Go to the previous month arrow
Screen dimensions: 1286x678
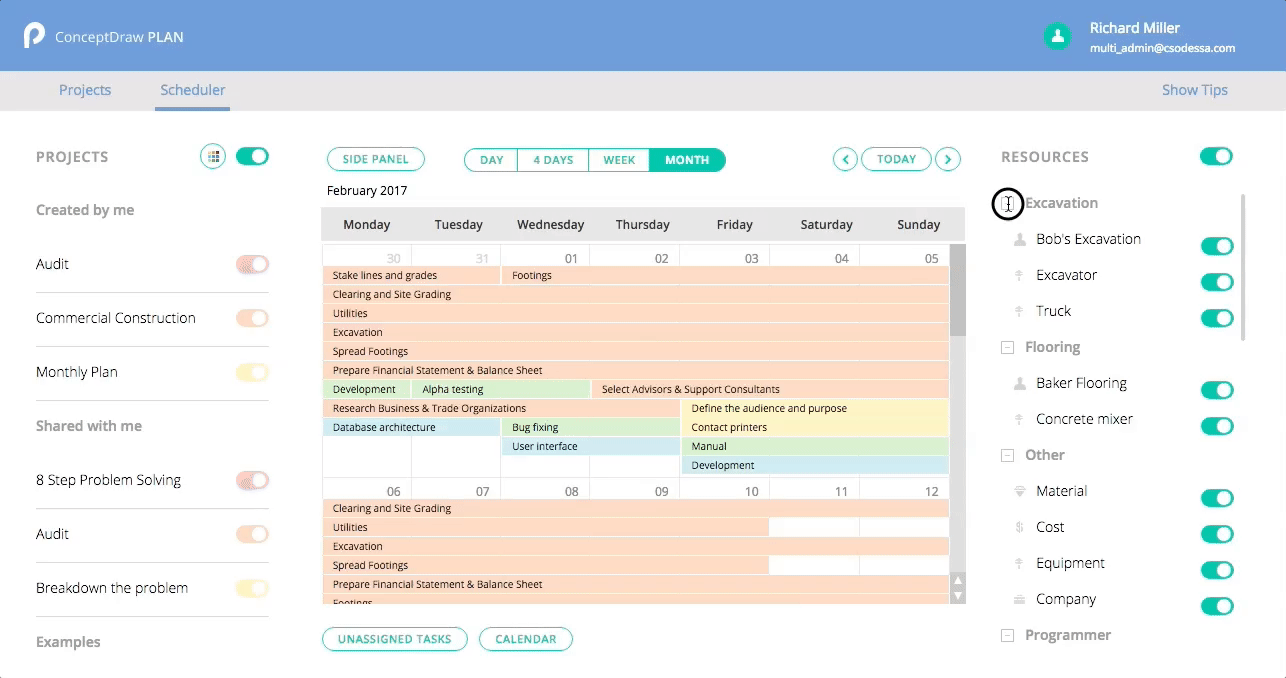tap(845, 159)
